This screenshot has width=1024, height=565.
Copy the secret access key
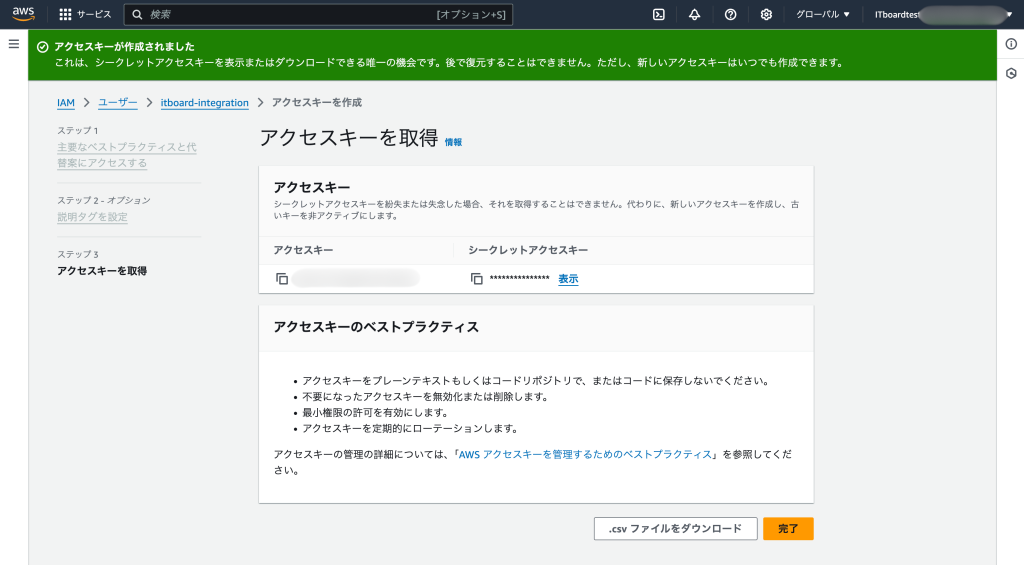click(x=477, y=279)
